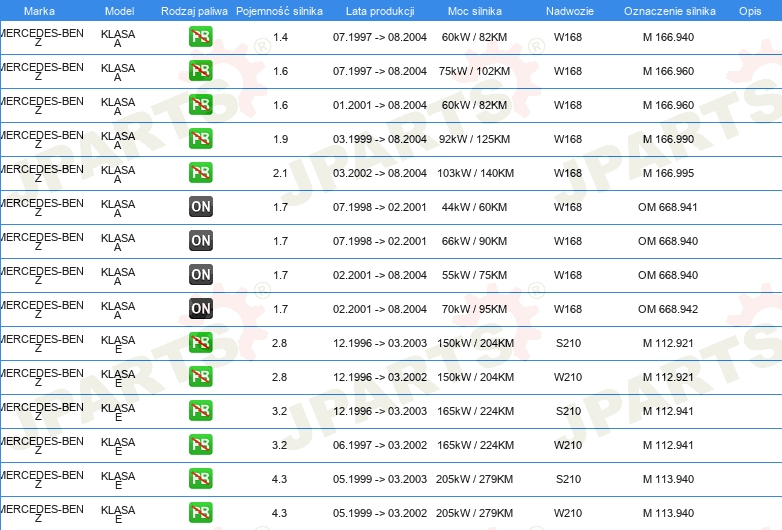Screen dimensions: 782x530
Task: Click PB icon in 4.3 S210 row
Action: click(200, 478)
